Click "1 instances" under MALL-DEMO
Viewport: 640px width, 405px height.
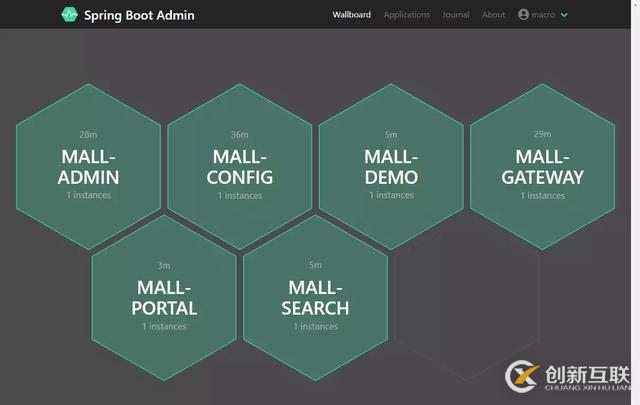(391, 195)
